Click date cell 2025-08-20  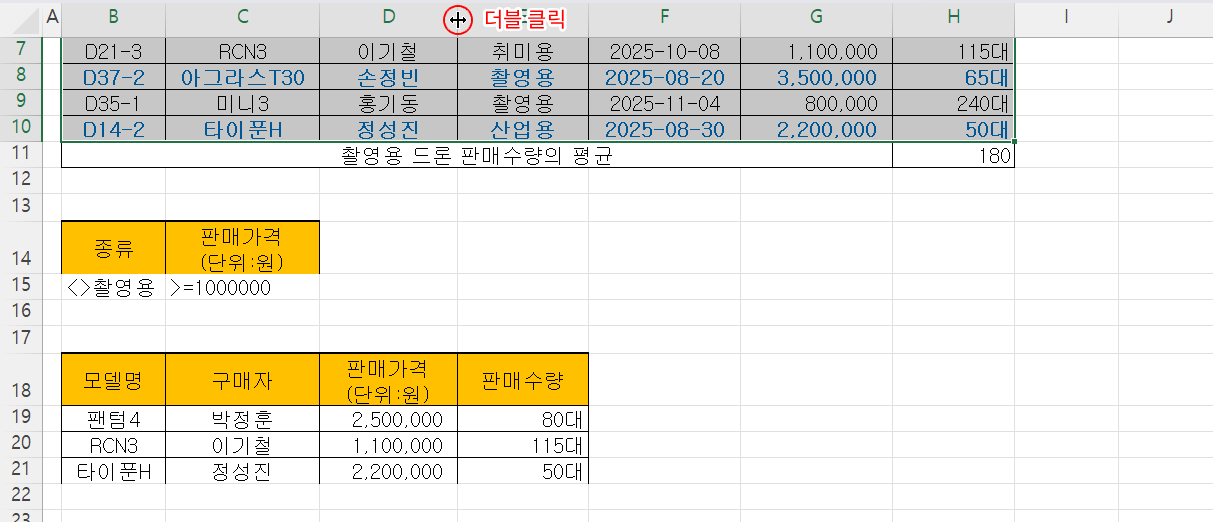664,77
